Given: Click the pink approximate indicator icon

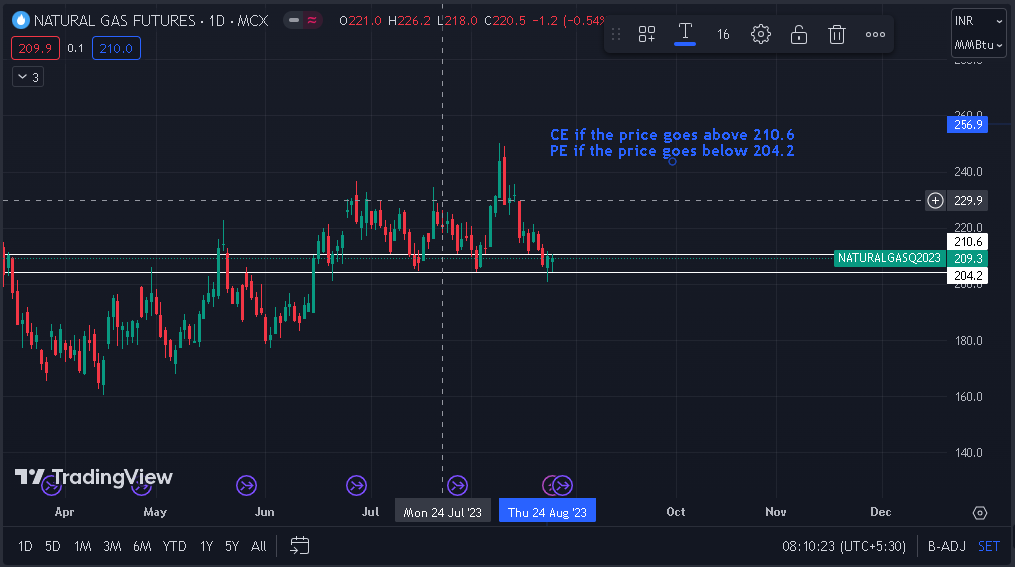Looking at the screenshot, I should pos(312,20).
